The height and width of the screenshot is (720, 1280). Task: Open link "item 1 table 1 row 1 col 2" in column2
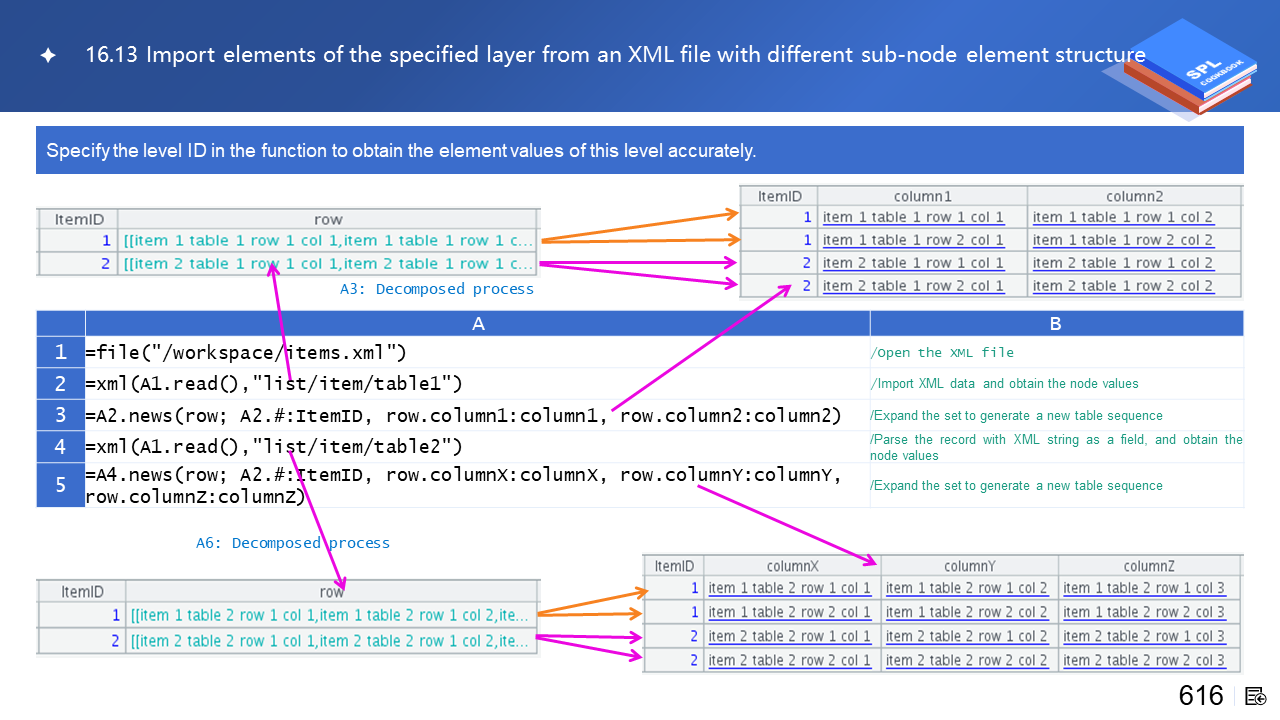[x=1122, y=217]
